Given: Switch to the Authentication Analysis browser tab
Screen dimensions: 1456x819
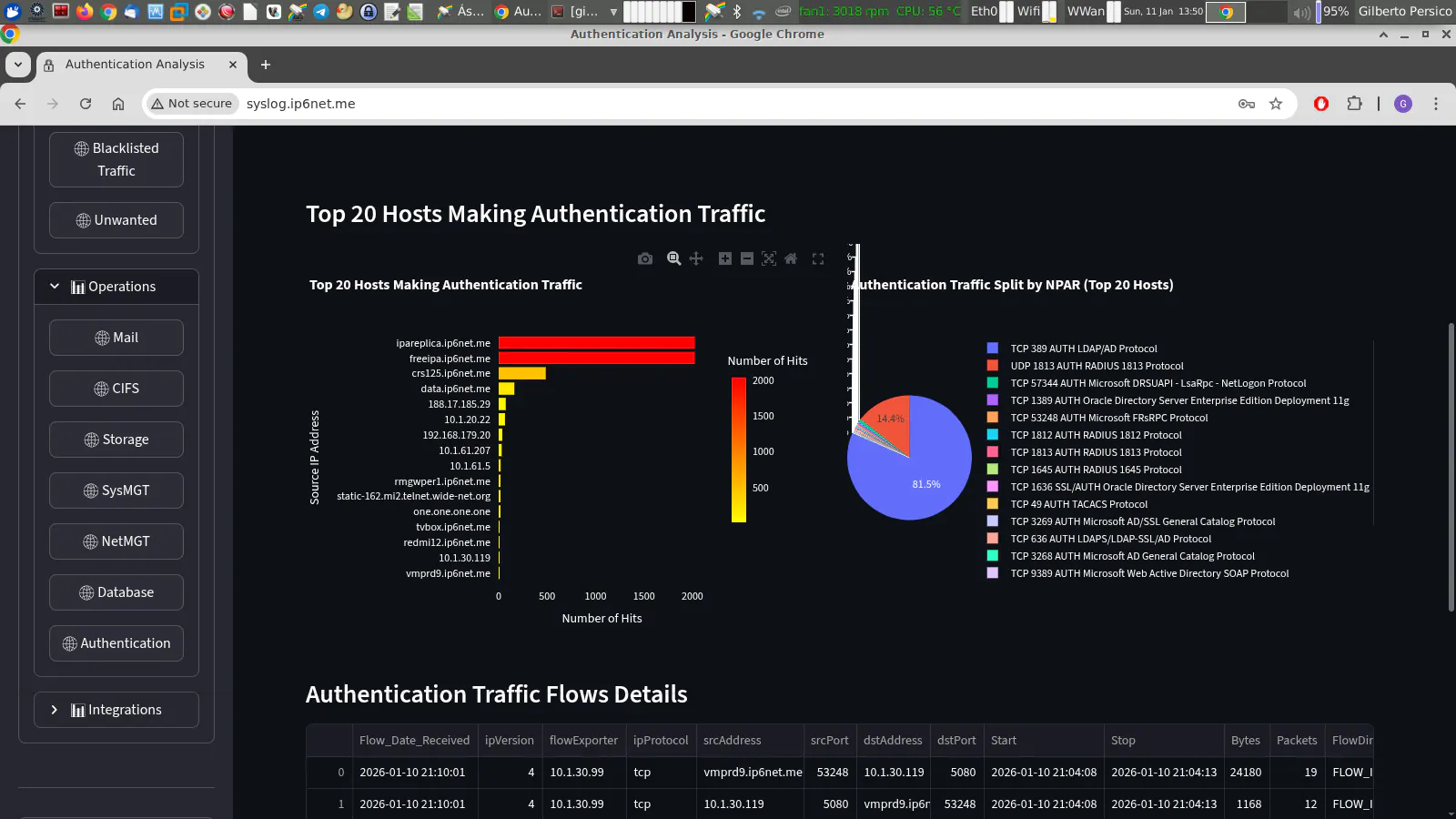Looking at the screenshot, I should pyautogui.click(x=141, y=65).
